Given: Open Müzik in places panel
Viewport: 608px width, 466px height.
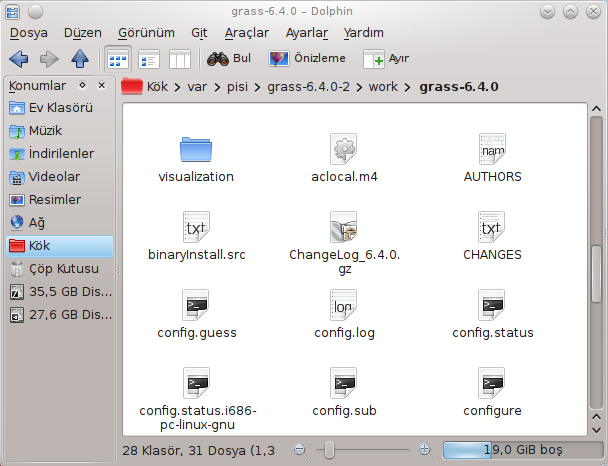Looking at the screenshot, I should coord(60,131).
